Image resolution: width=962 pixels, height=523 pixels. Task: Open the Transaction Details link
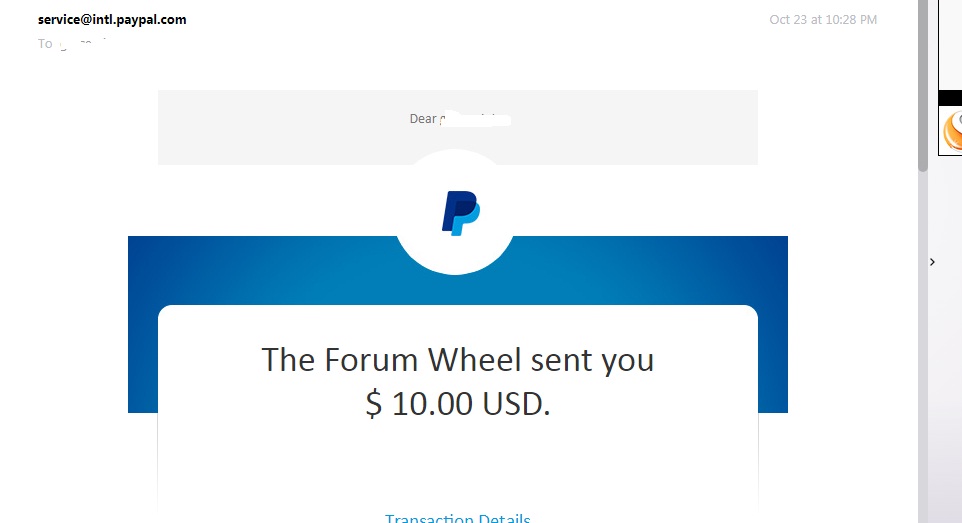458,518
